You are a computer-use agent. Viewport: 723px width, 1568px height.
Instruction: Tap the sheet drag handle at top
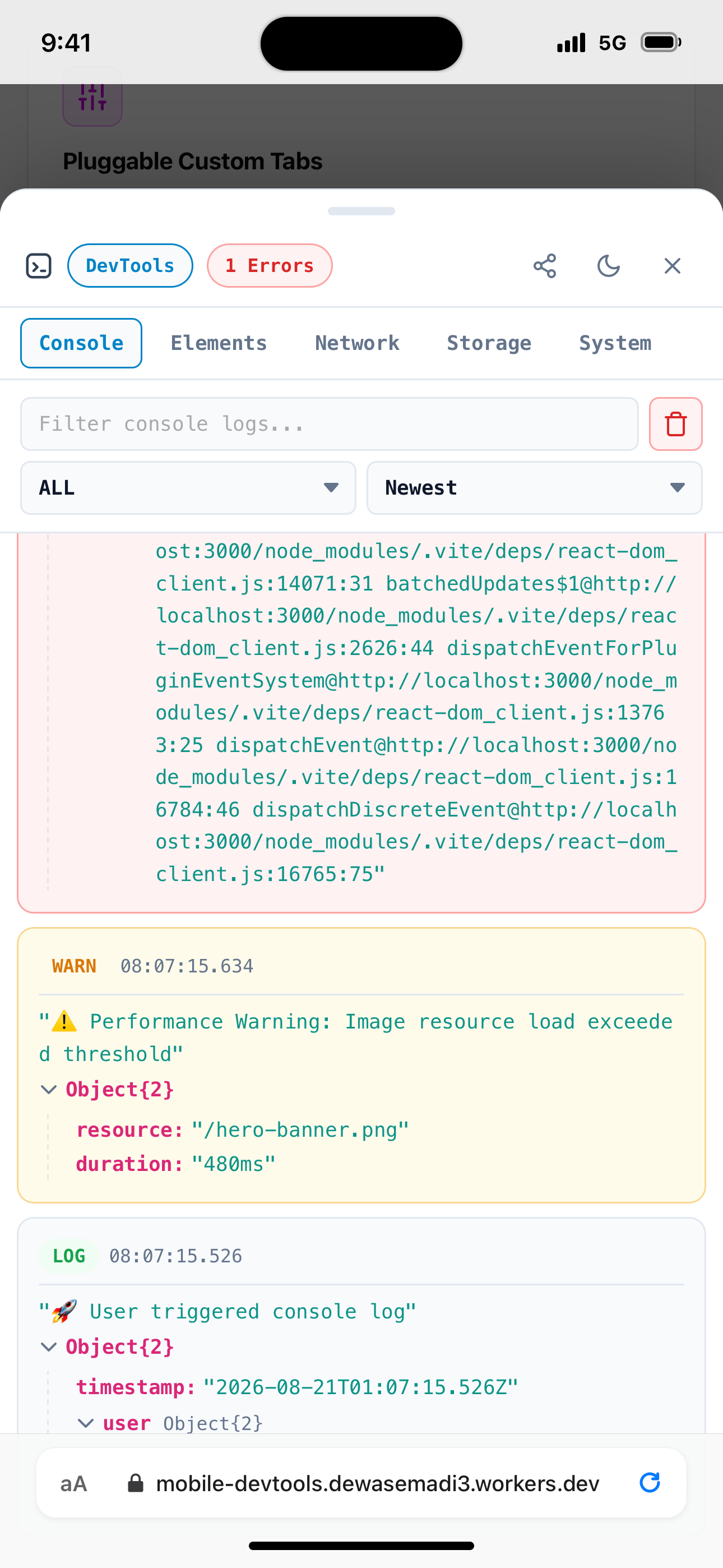[361, 211]
